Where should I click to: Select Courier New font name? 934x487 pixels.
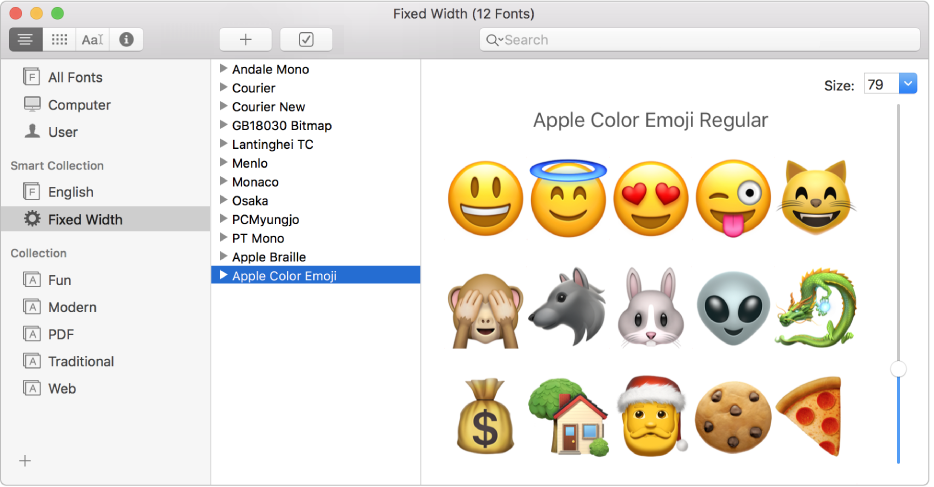tap(269, 107)
